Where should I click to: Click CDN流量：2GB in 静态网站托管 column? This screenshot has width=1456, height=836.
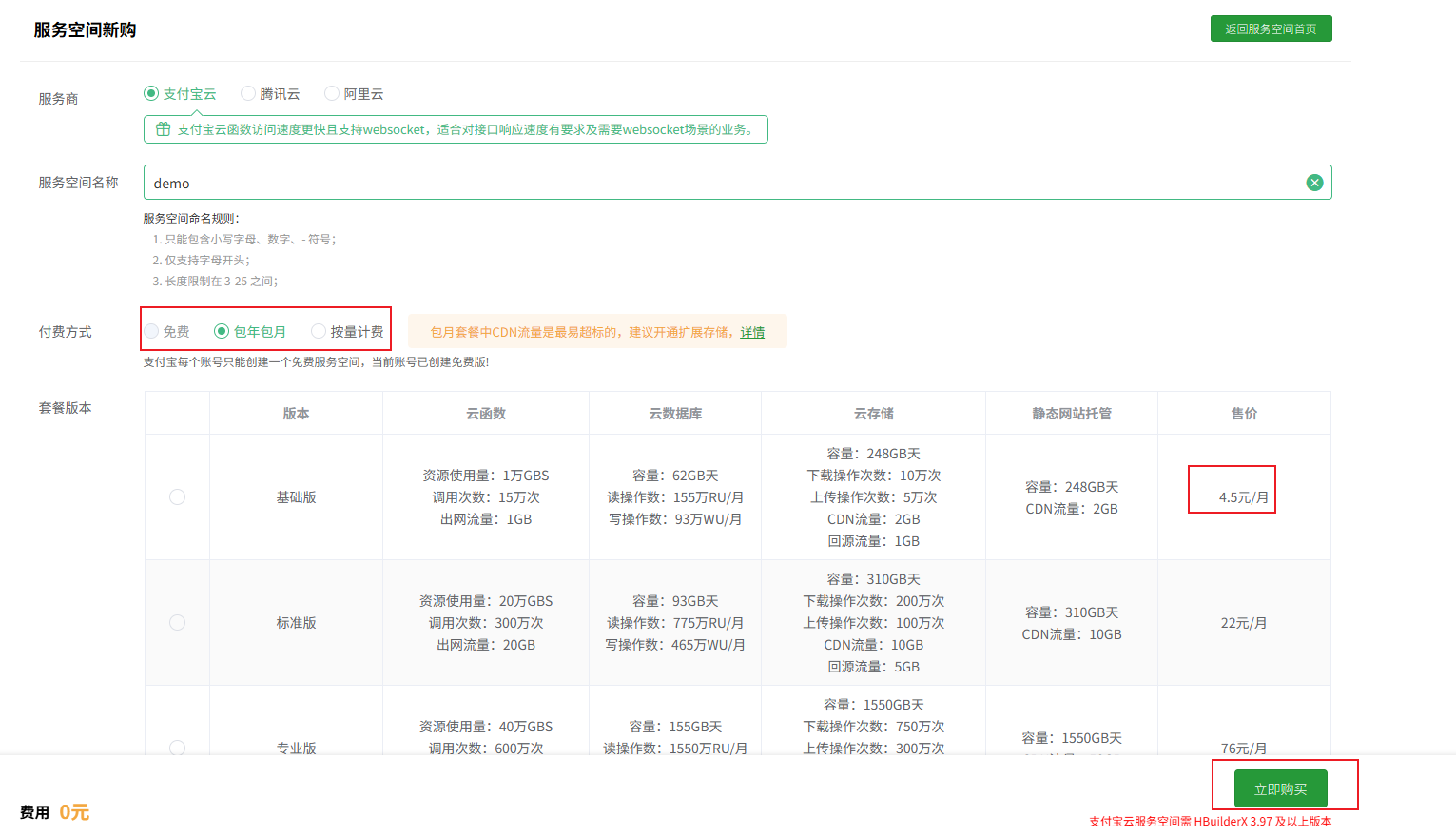(x=1072, y=508)
